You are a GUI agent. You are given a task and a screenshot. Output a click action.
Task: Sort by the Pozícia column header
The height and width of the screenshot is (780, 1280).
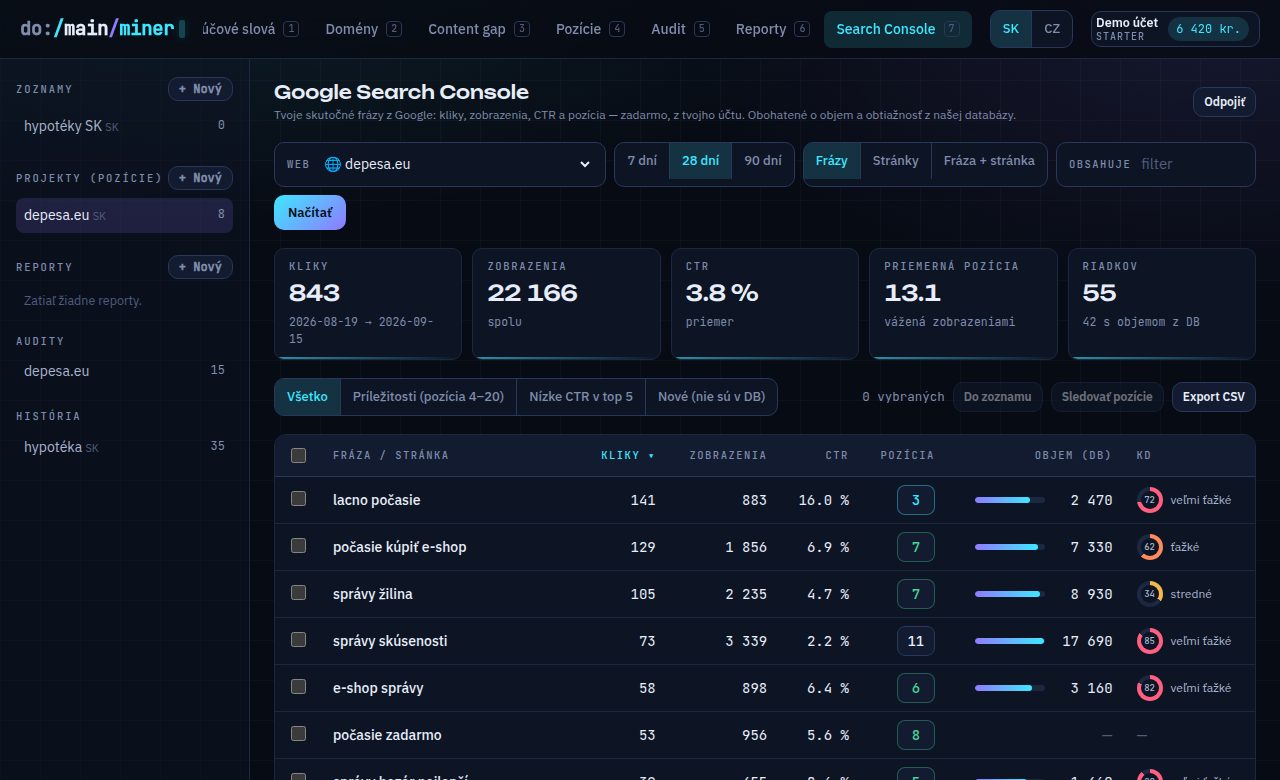point(907,455)
